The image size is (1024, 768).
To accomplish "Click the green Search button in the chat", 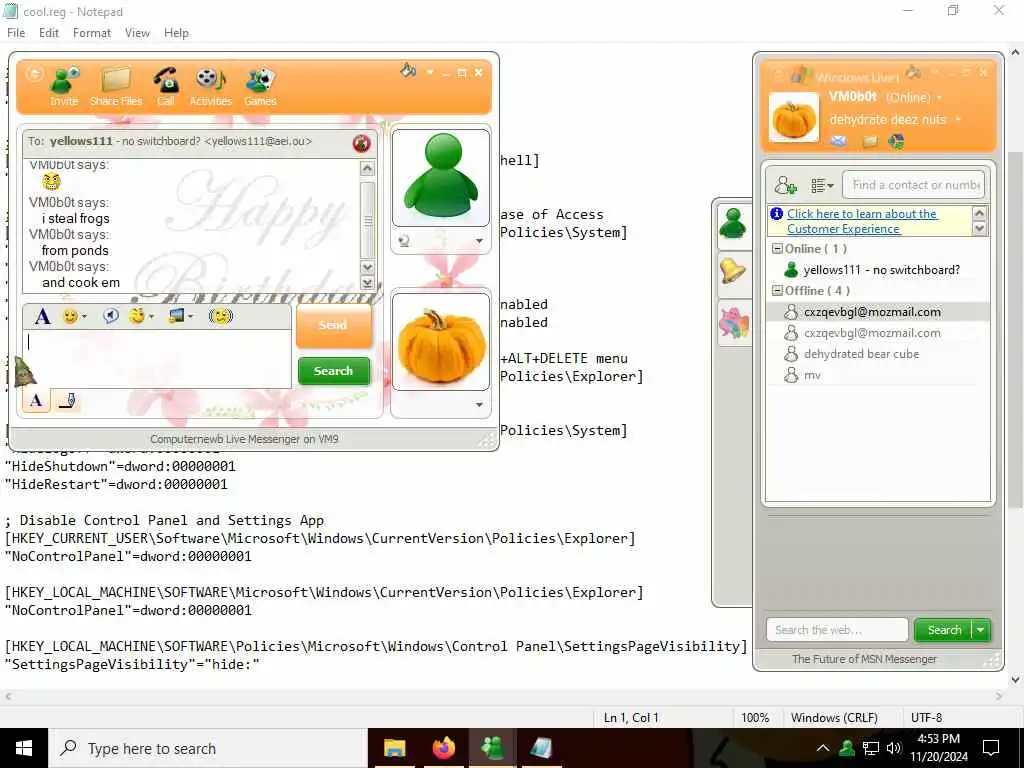I will coord(334,371).
